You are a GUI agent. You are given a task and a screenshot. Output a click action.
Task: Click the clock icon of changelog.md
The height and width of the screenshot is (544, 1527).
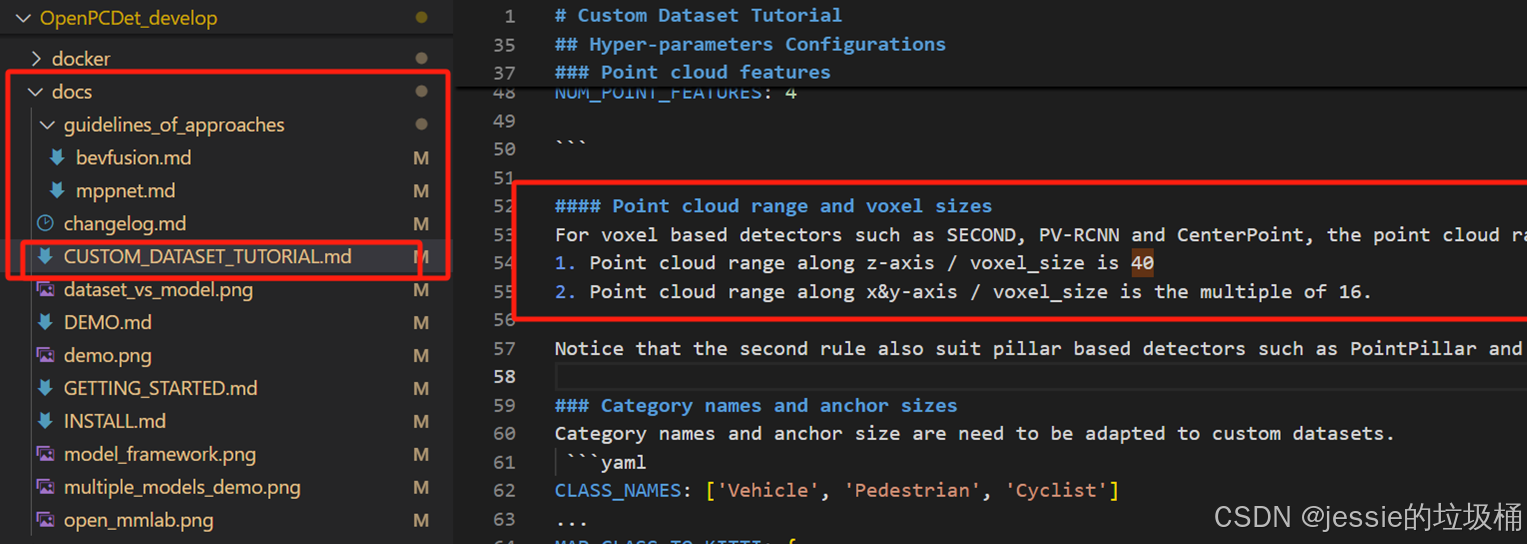point(45,224)
